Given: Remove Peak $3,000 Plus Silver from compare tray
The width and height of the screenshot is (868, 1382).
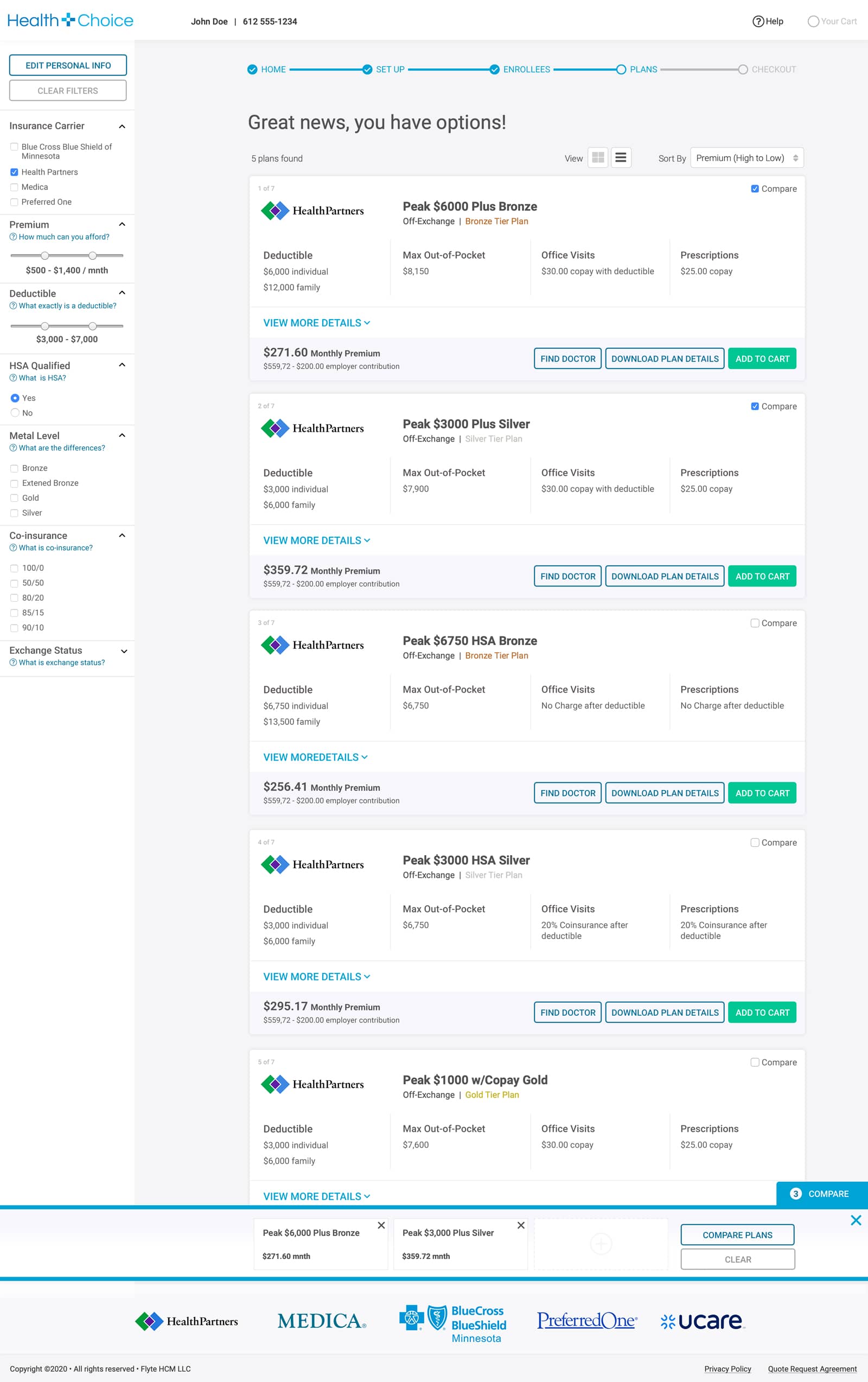Looking at the screenshot, I should pos(521,1225).
